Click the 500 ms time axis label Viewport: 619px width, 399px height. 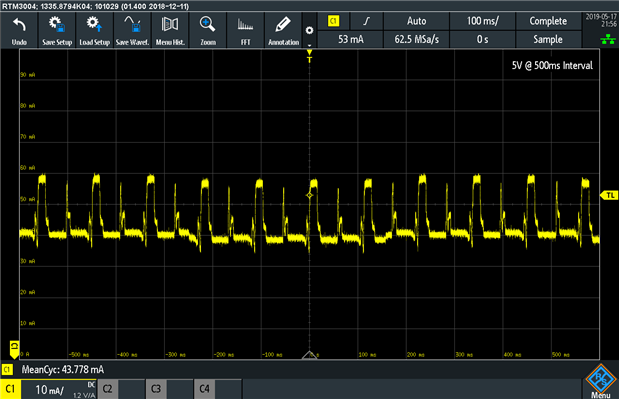pyautogui.click(x=561, y=355)
